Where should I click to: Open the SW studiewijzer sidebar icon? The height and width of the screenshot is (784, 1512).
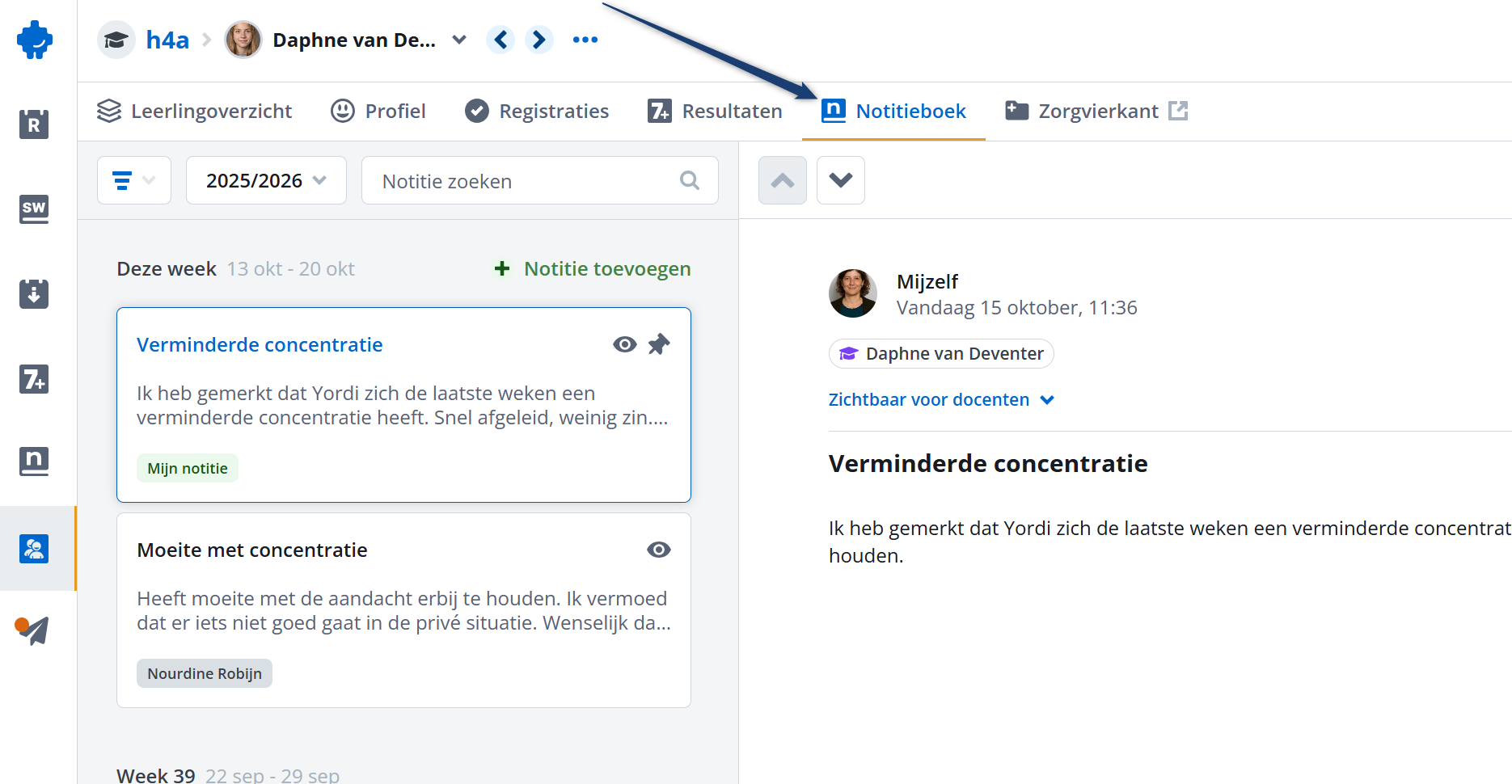point(34,209)
